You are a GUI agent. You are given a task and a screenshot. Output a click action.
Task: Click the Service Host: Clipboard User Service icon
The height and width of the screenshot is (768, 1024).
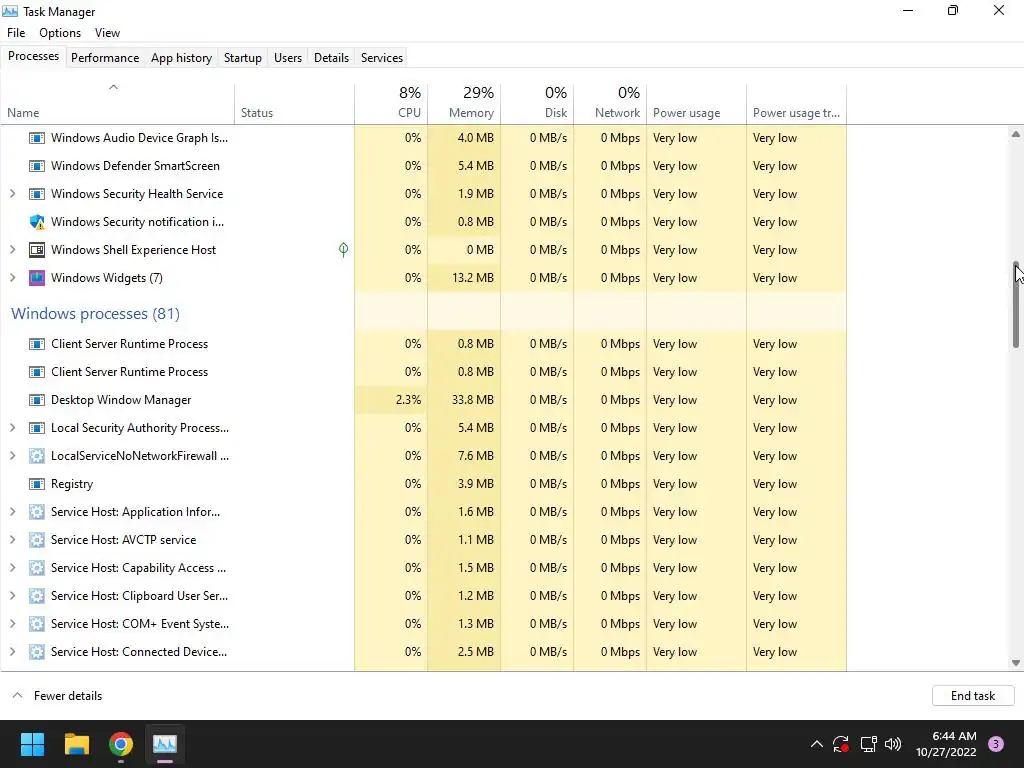[37, 596]
